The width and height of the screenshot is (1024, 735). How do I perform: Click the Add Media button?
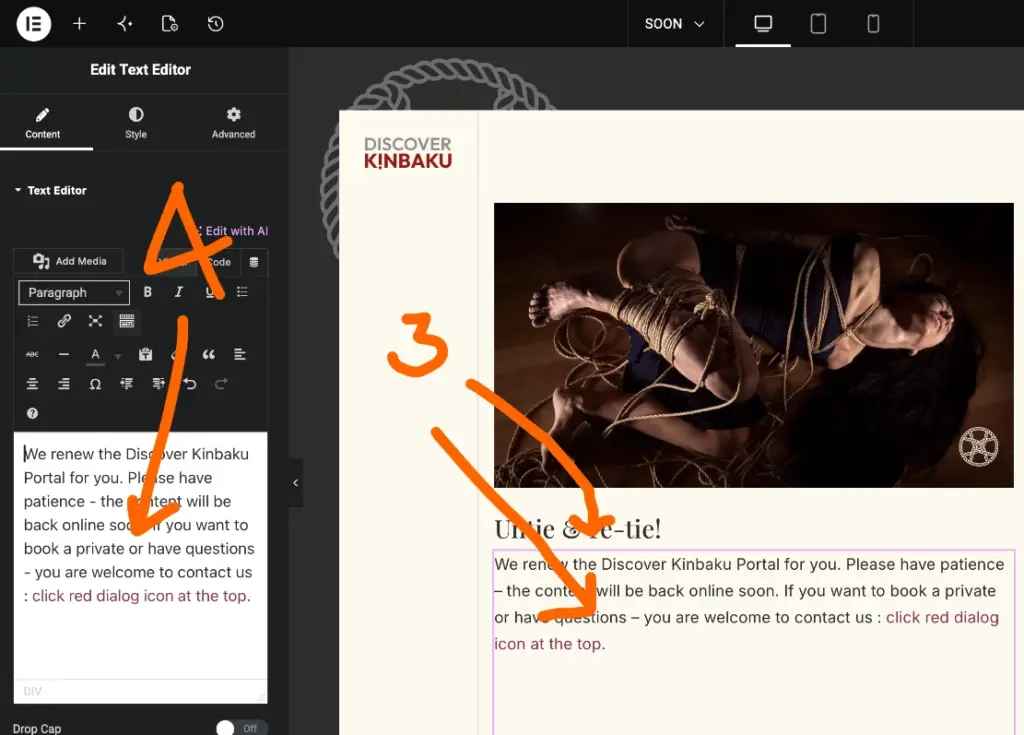(x=69, y=261)
